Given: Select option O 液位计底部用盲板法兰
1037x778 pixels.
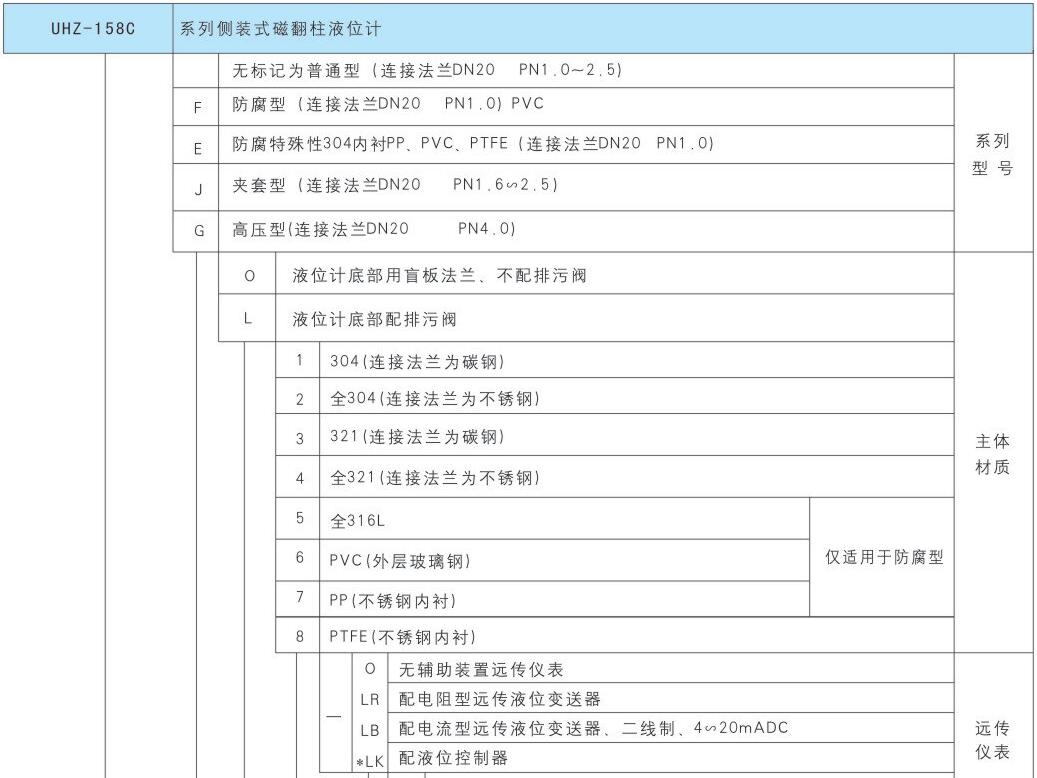Looking at the screenshot, I should [439, 276].
